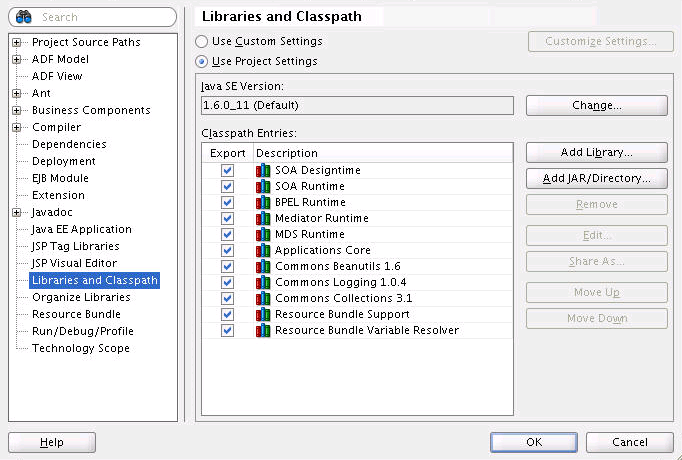Uncheck export for SOA Runtime

tap(227, 187)
